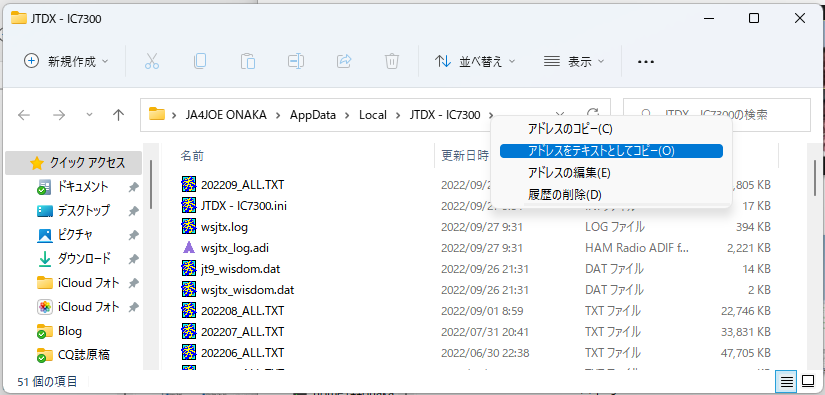Select the file 202206_ALL.TXT
The height and width of the screenshot is (395, 825).
[243, 352]
